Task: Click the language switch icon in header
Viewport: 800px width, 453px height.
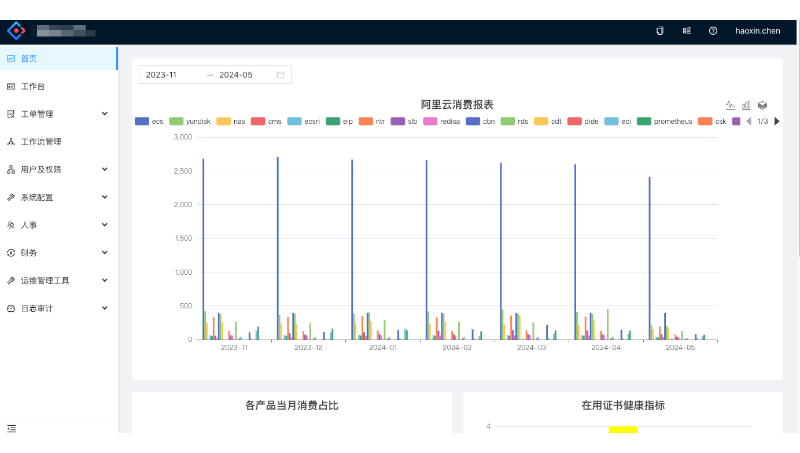Action: point(686,31)
